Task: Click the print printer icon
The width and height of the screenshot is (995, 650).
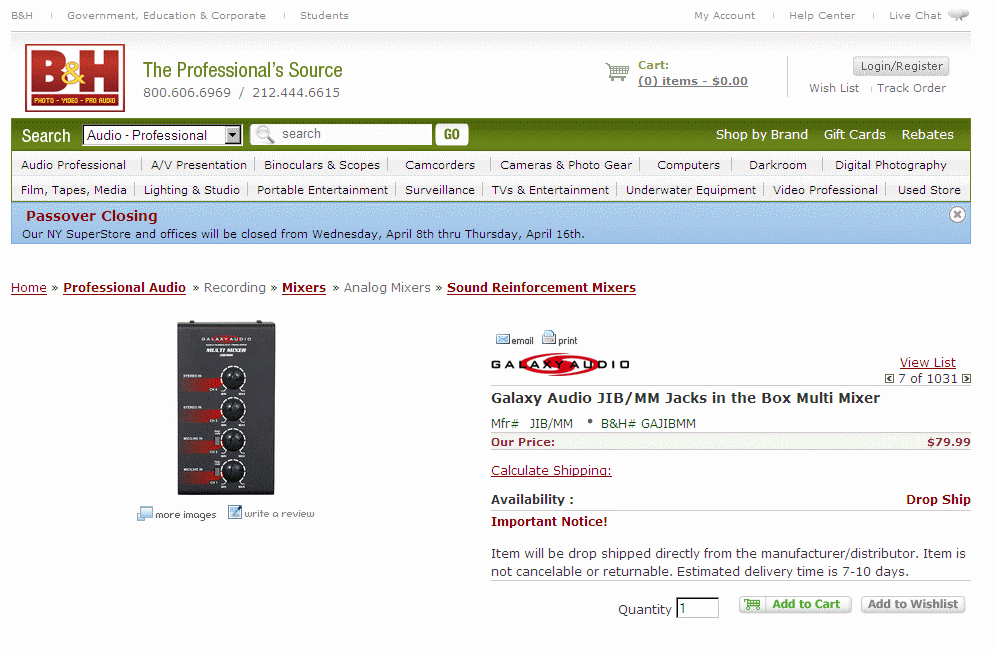Action: 549,337
